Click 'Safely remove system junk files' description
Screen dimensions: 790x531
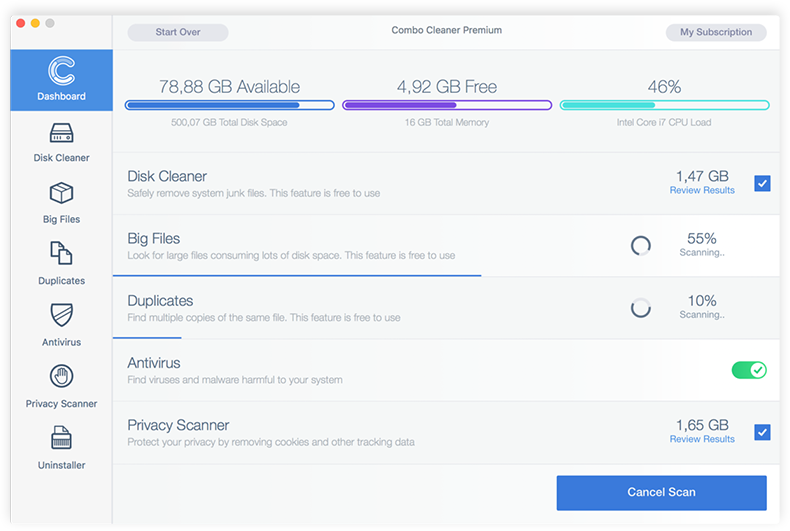(x=253, y=193)
